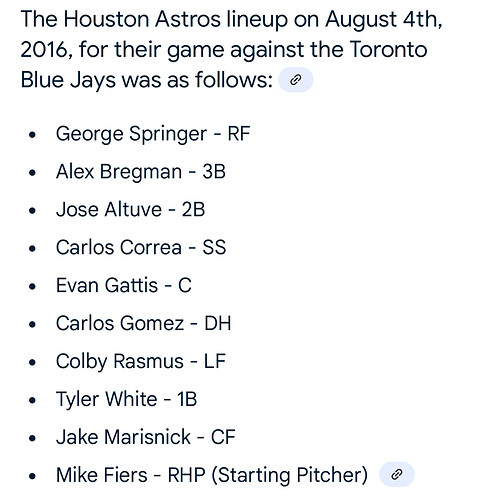Click the "Blue Jays was as follows" text

[x=147, y=80]
